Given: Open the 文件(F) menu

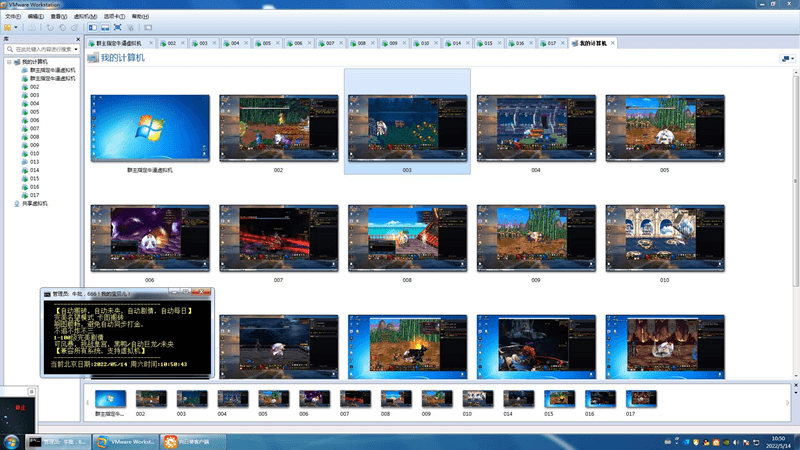Looking at the screenshot, I should 13,16.
